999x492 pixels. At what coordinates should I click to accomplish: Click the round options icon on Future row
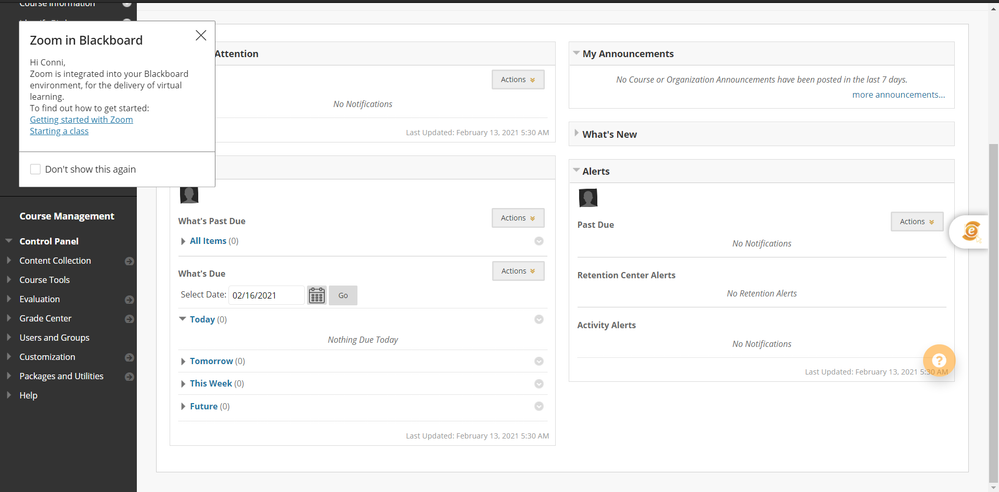(539, 406)
